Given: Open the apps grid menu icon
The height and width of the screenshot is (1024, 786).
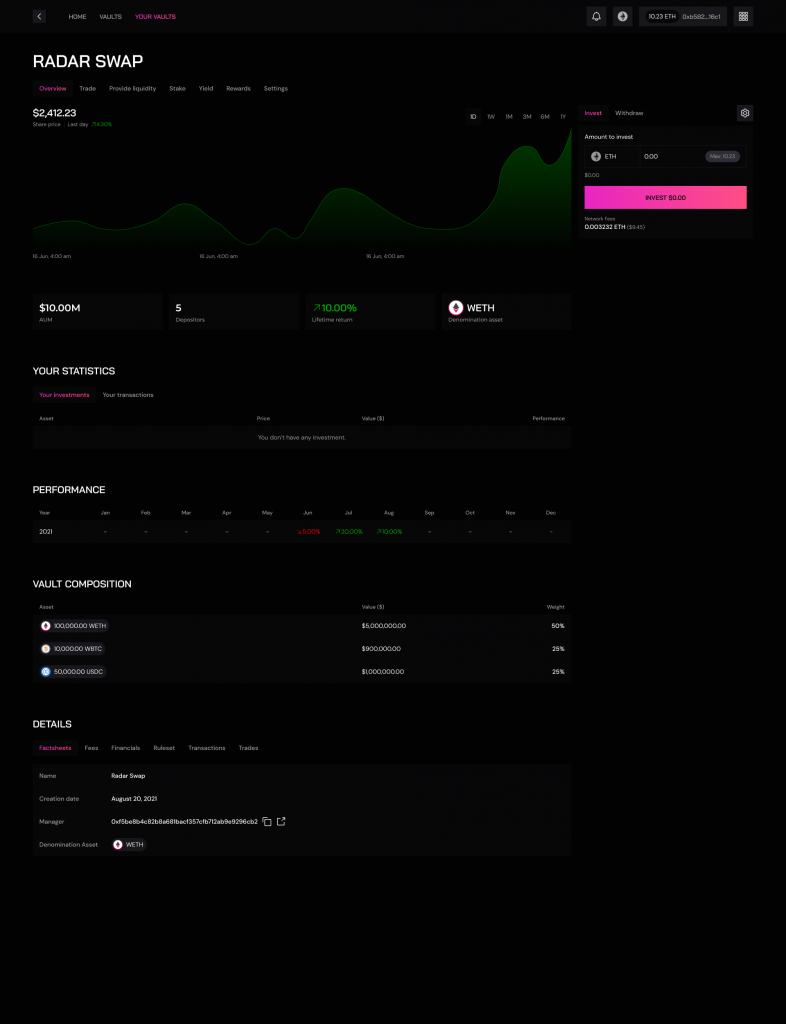Looking at the screenshot, I should click(x=743, y=16).
